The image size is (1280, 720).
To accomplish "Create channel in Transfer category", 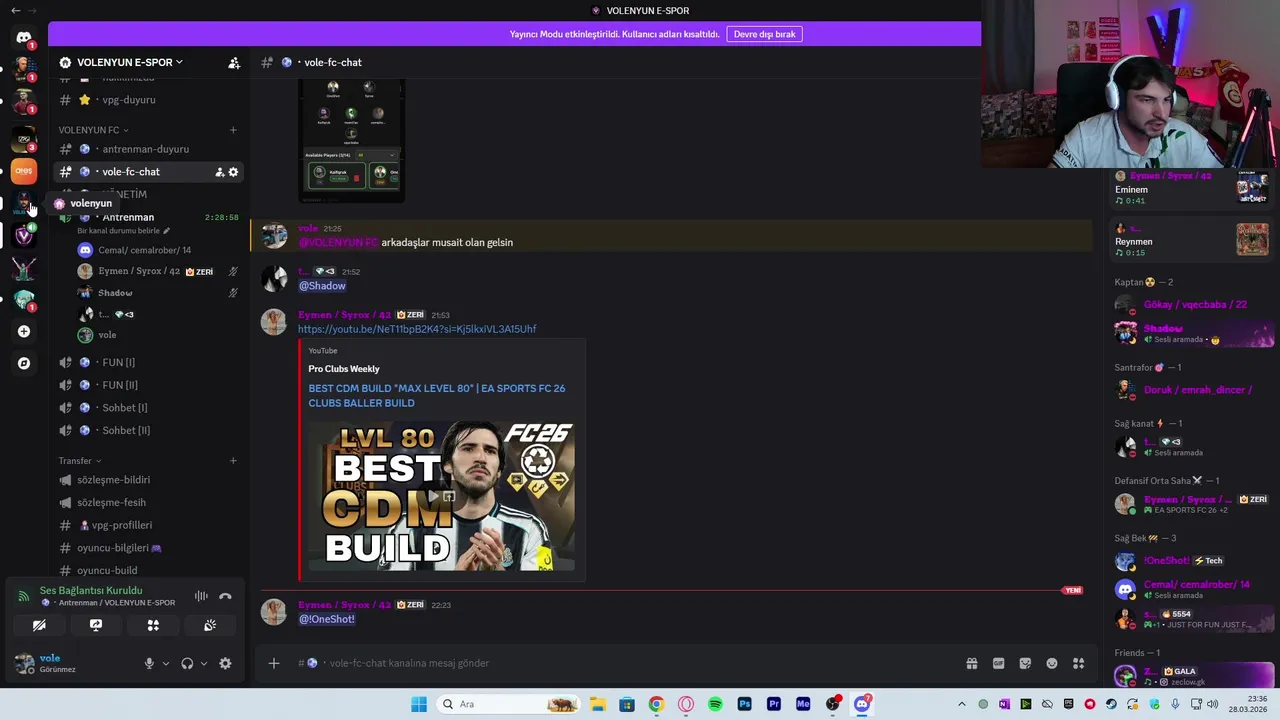I will coord(233,461).
